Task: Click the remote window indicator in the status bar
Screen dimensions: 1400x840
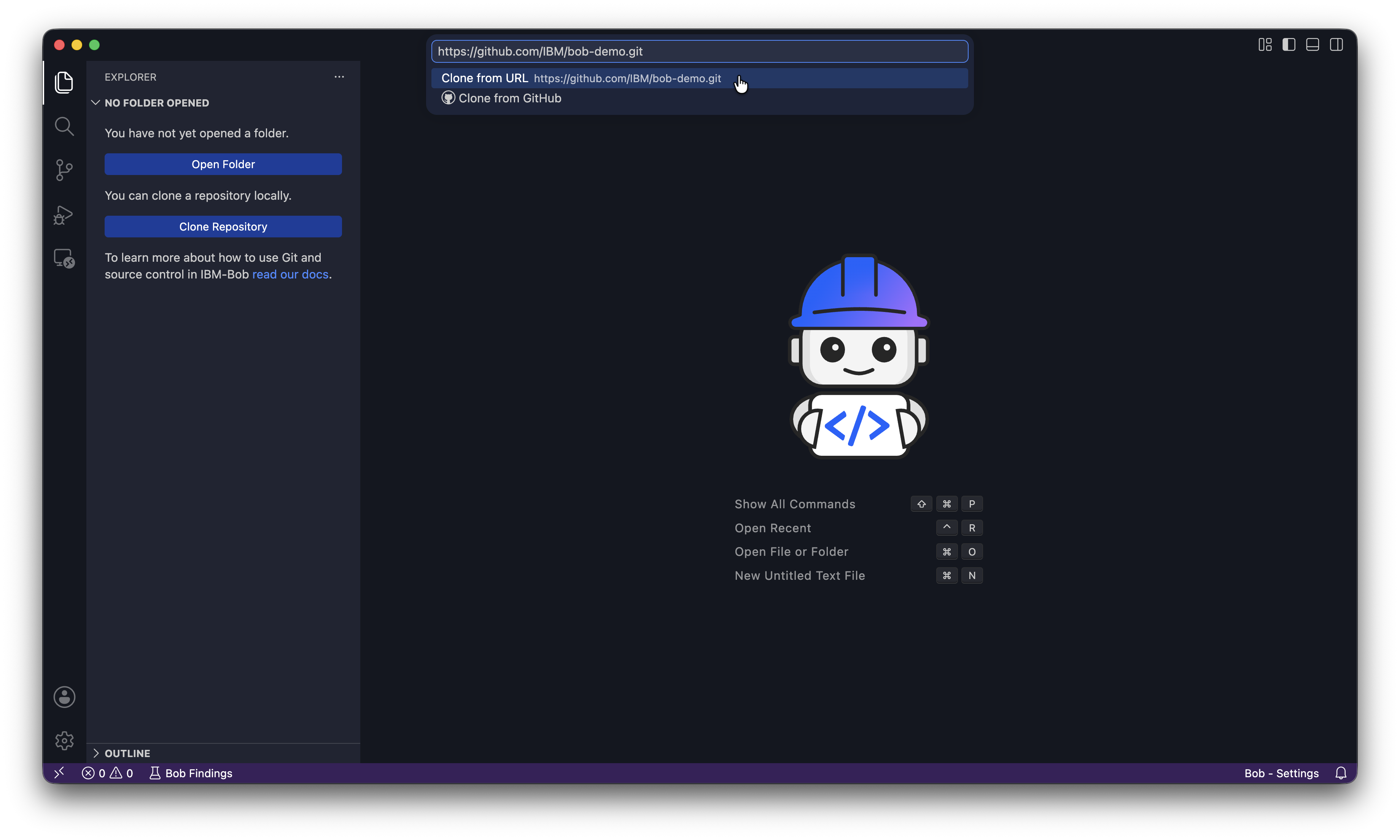Action: coord(59,773)
